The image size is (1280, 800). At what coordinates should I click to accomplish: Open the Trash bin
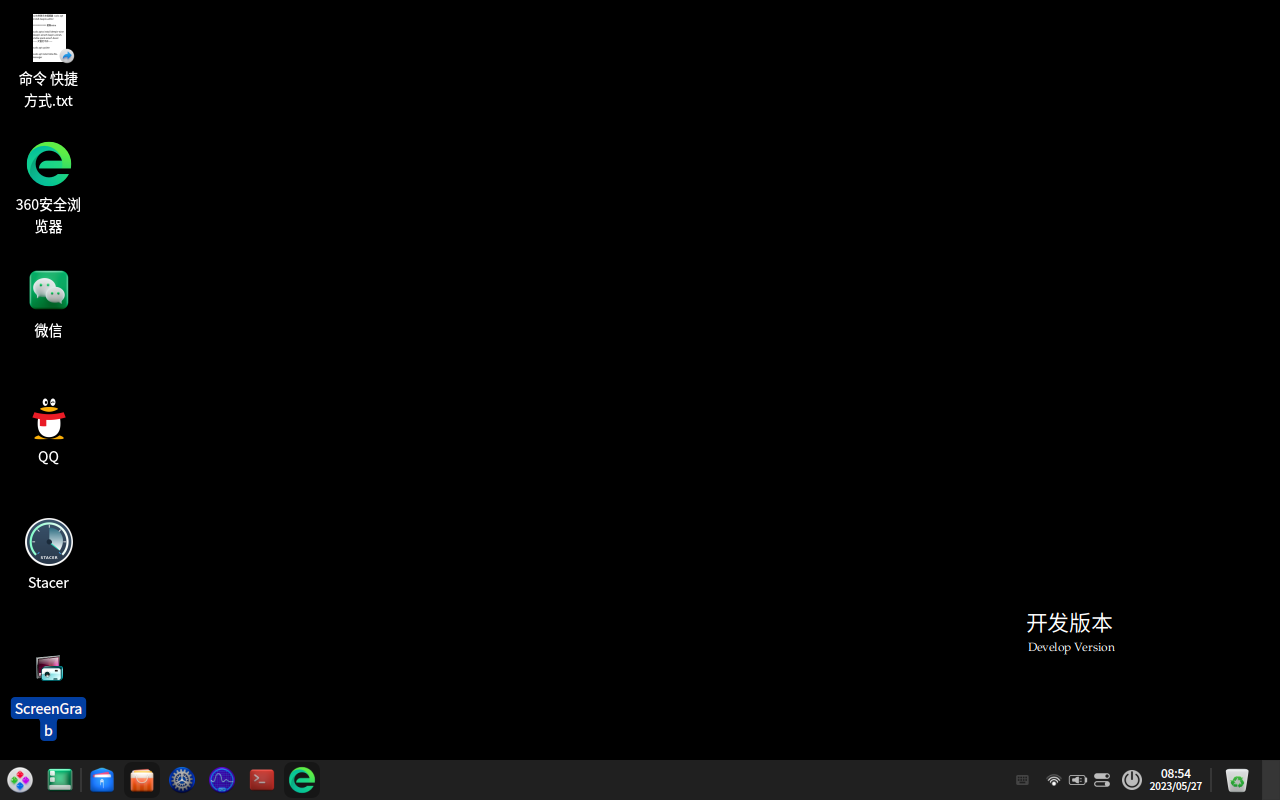[1236, 780]
